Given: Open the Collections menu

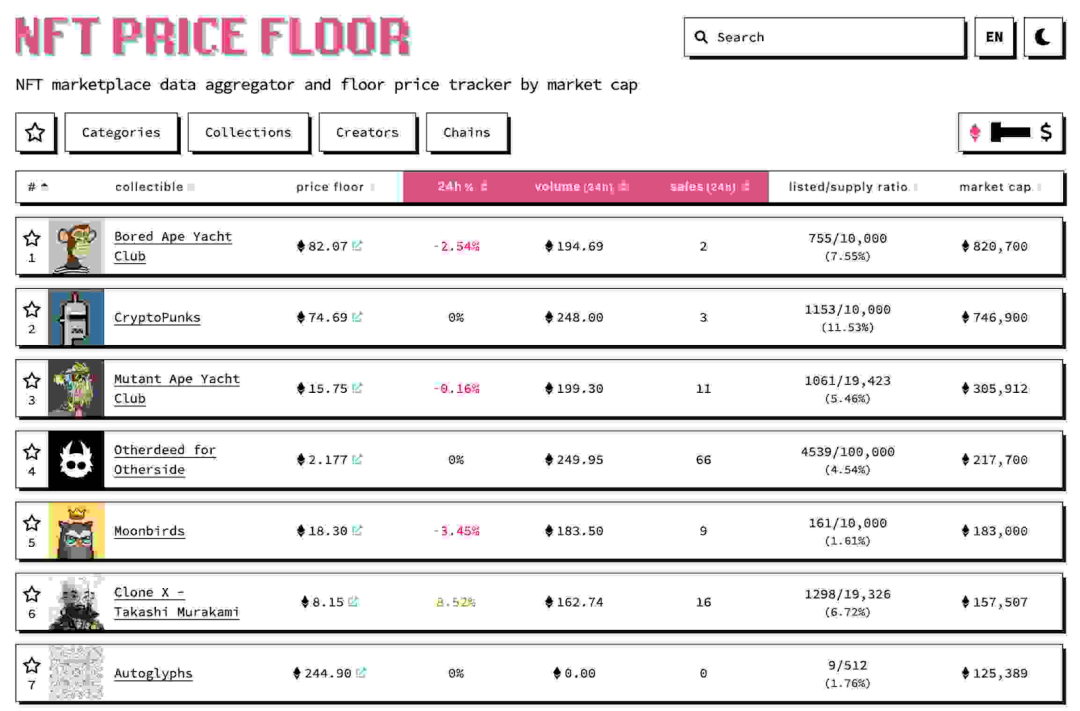Looking at the screenshot, I should pos(248,132).
